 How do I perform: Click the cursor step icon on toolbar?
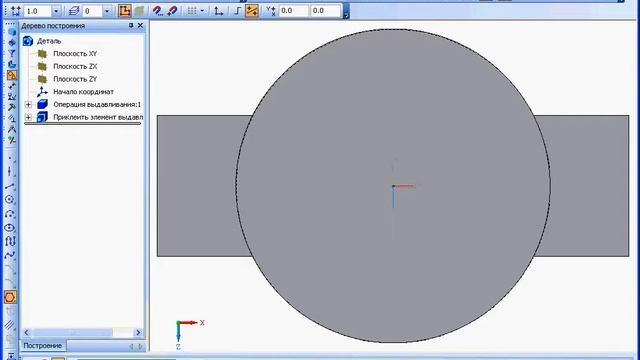click(15, 11)
